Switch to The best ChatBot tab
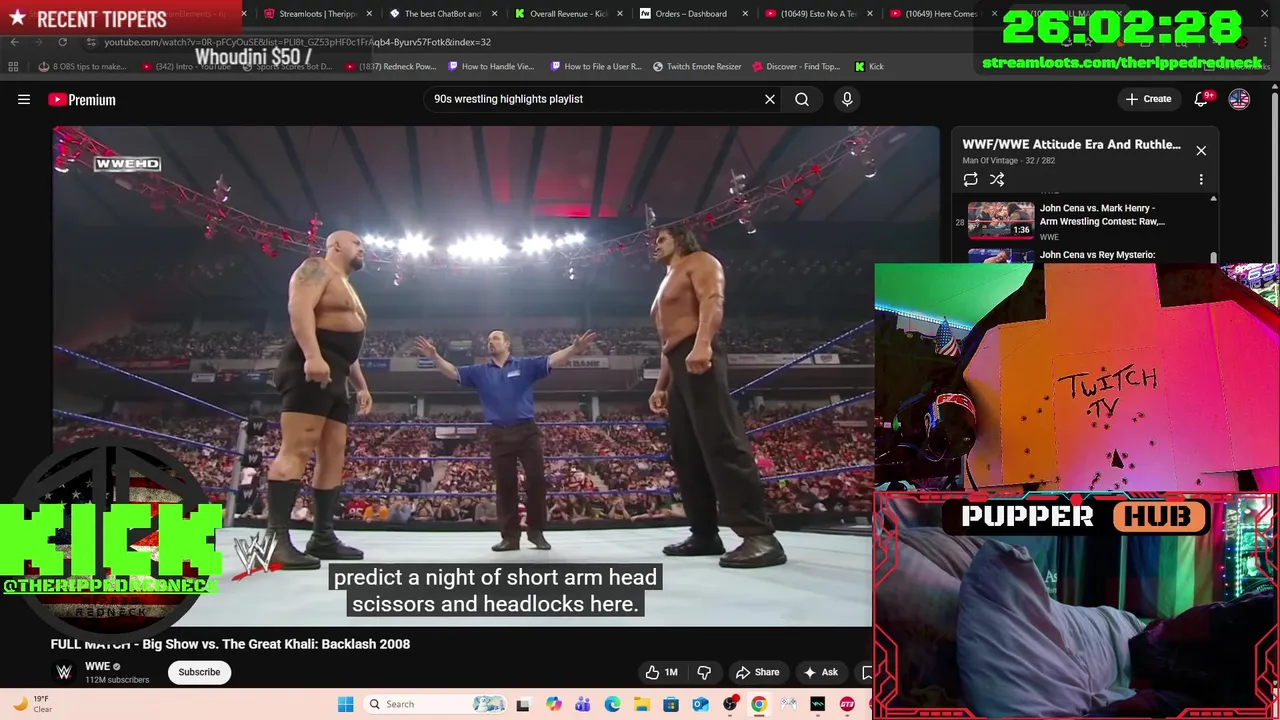1280x720 pixels. coord(441,14)
